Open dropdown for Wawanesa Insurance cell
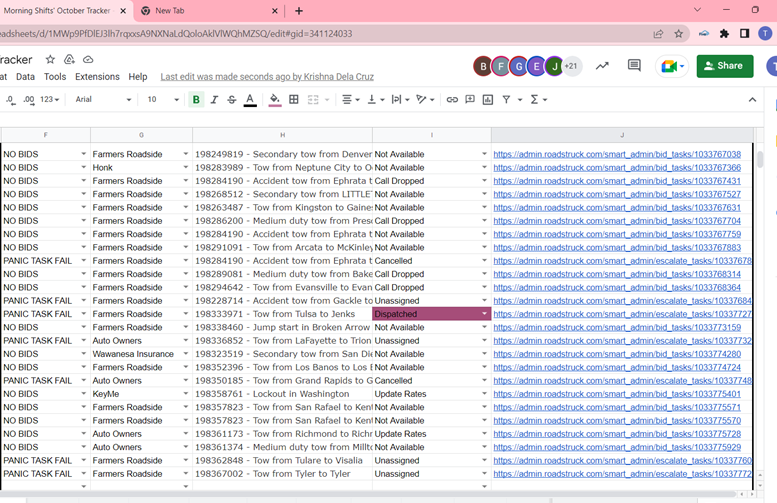 (186, 354)
